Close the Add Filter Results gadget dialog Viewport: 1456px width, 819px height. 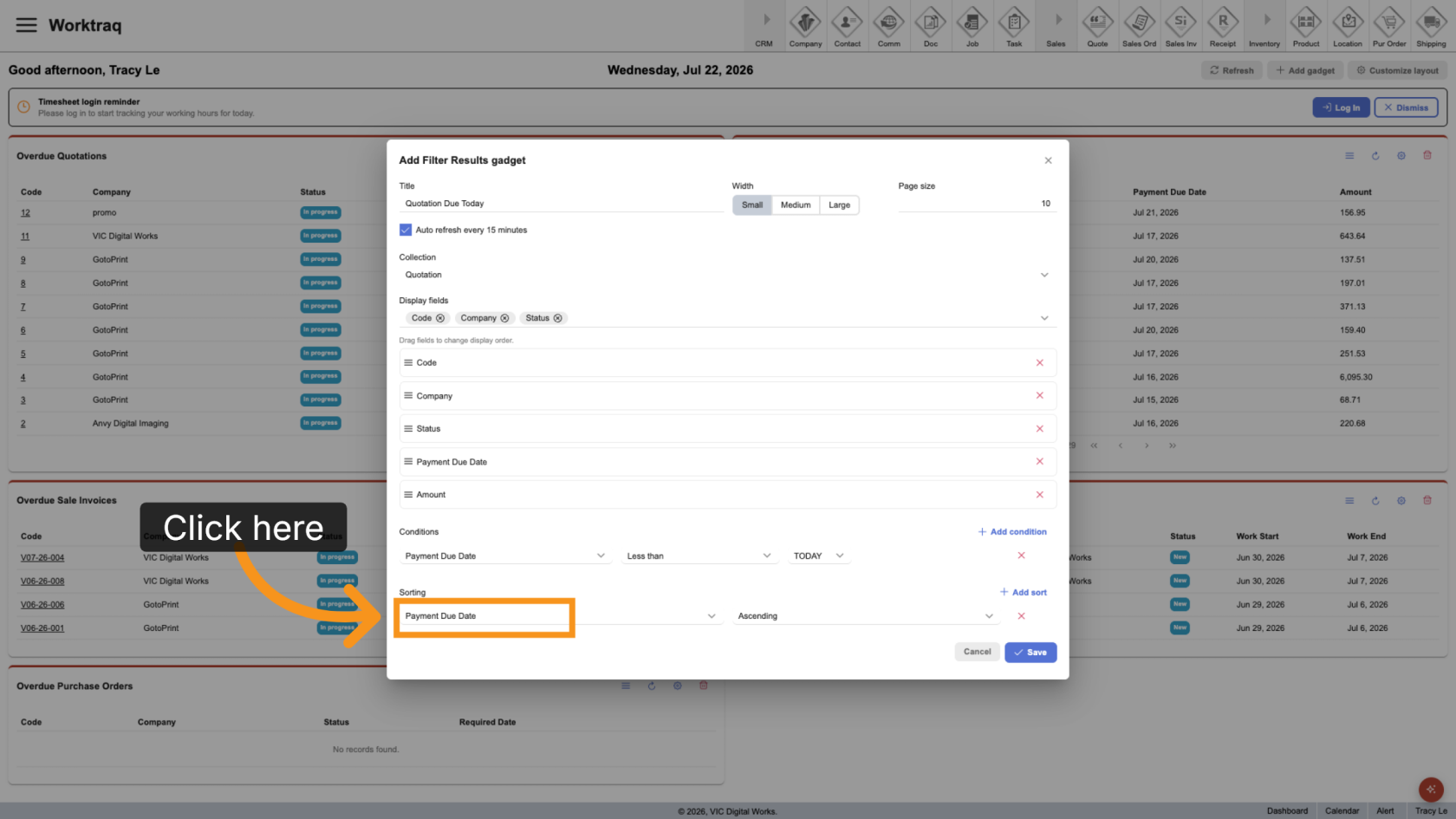[x=1048, y=160]
